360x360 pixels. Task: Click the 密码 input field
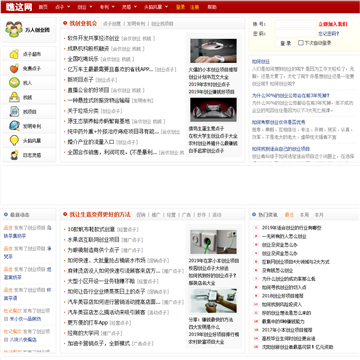point(296,33)
